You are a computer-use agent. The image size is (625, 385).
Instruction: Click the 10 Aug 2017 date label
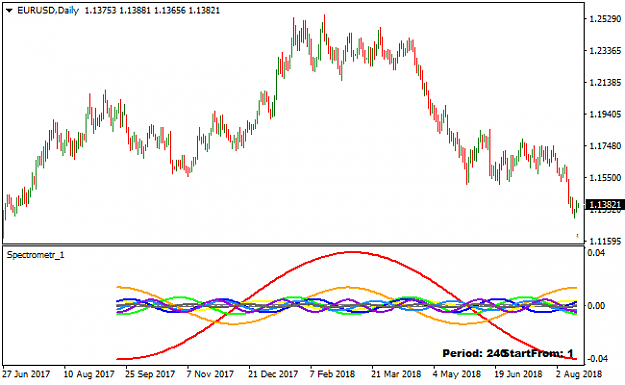coord(89,374)
